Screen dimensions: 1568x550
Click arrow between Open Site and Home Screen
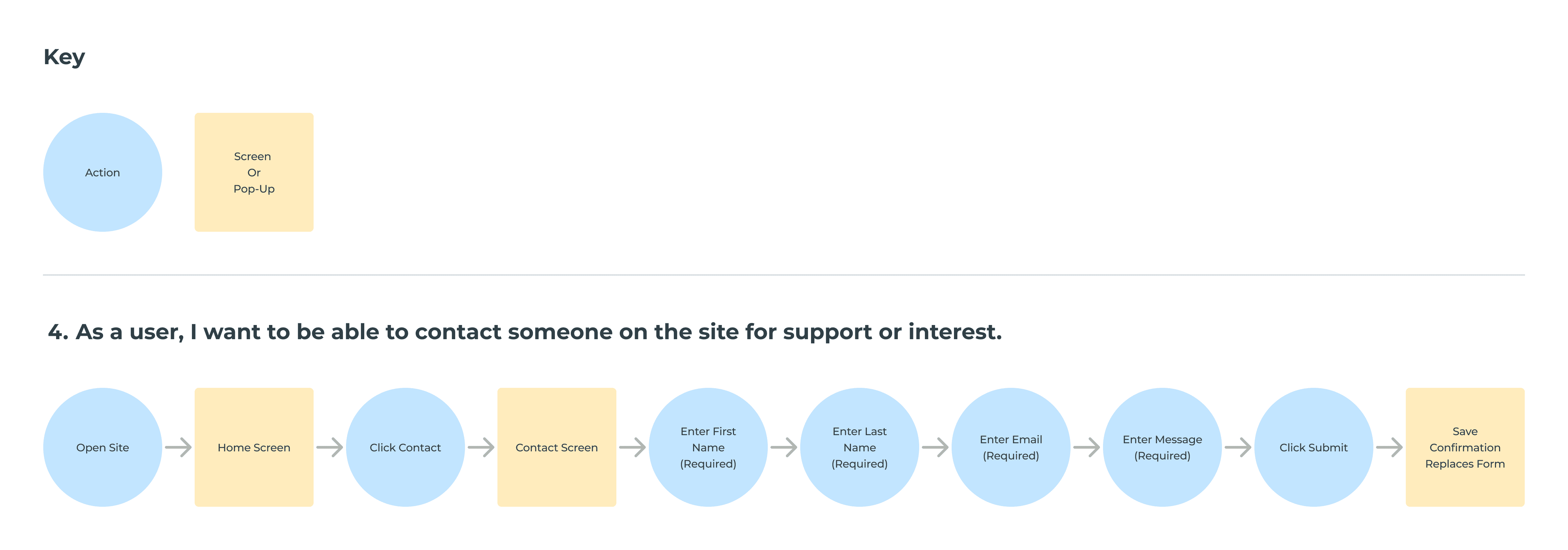178,447
